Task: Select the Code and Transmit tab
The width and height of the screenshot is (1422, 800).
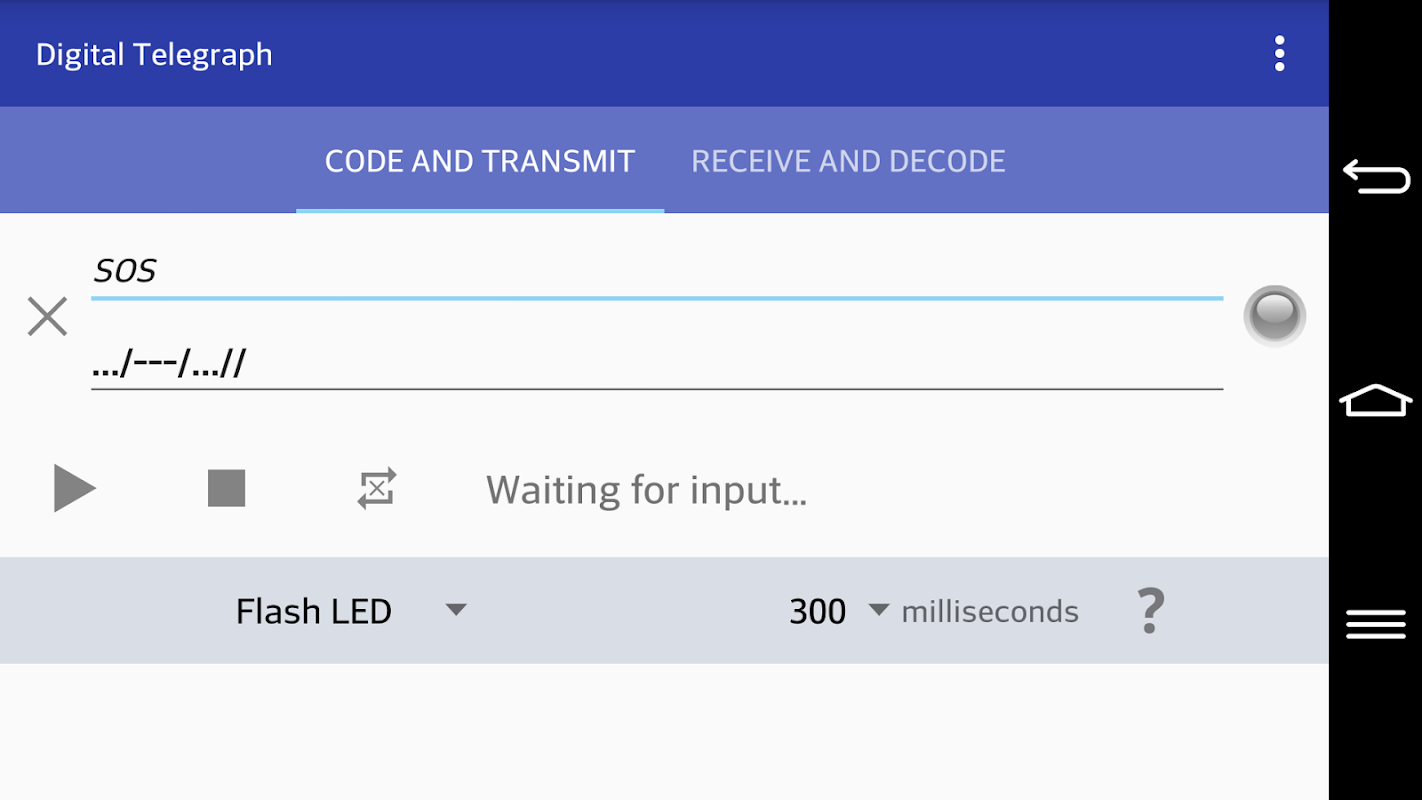Action: click(x=480, y=161)
